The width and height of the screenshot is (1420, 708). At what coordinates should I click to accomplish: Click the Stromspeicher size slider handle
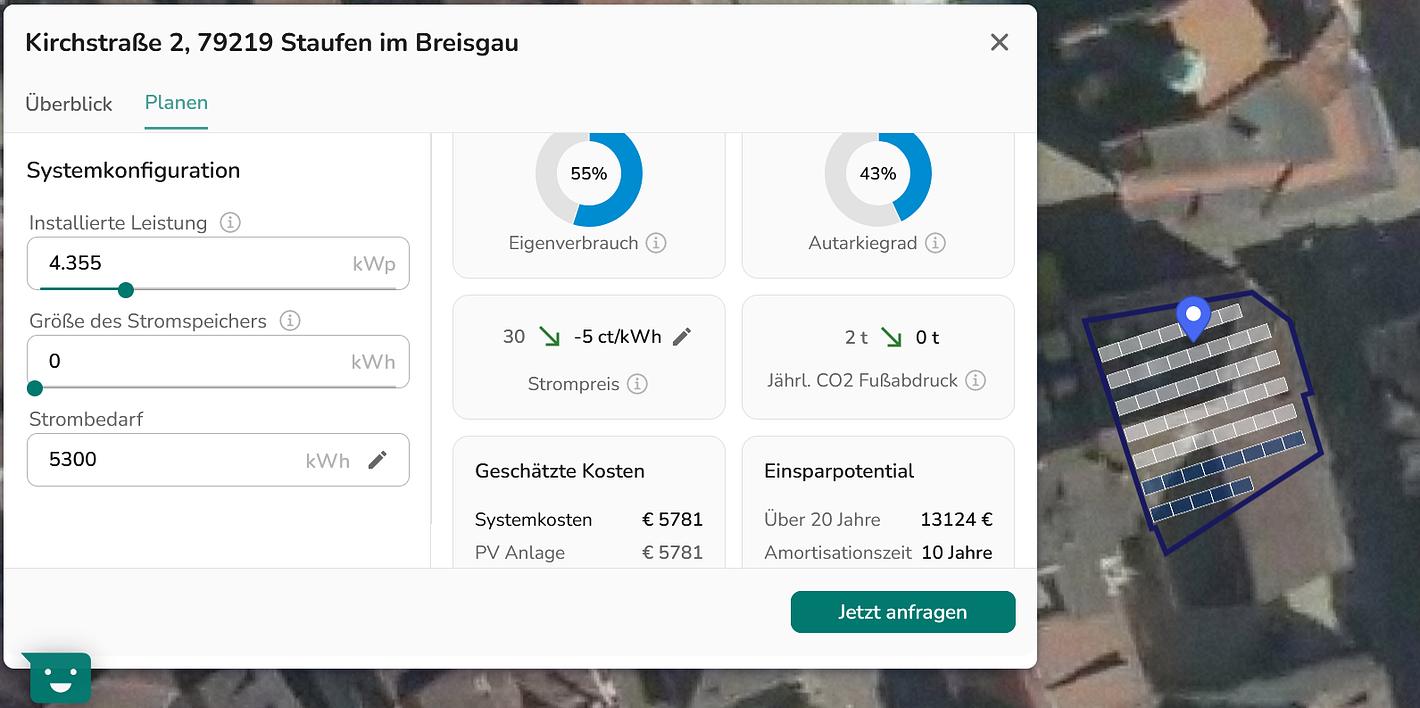35,388
